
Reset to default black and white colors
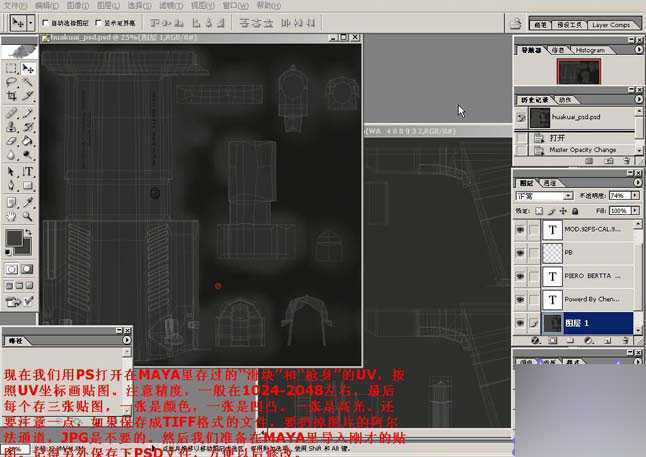tap(9, 252)
